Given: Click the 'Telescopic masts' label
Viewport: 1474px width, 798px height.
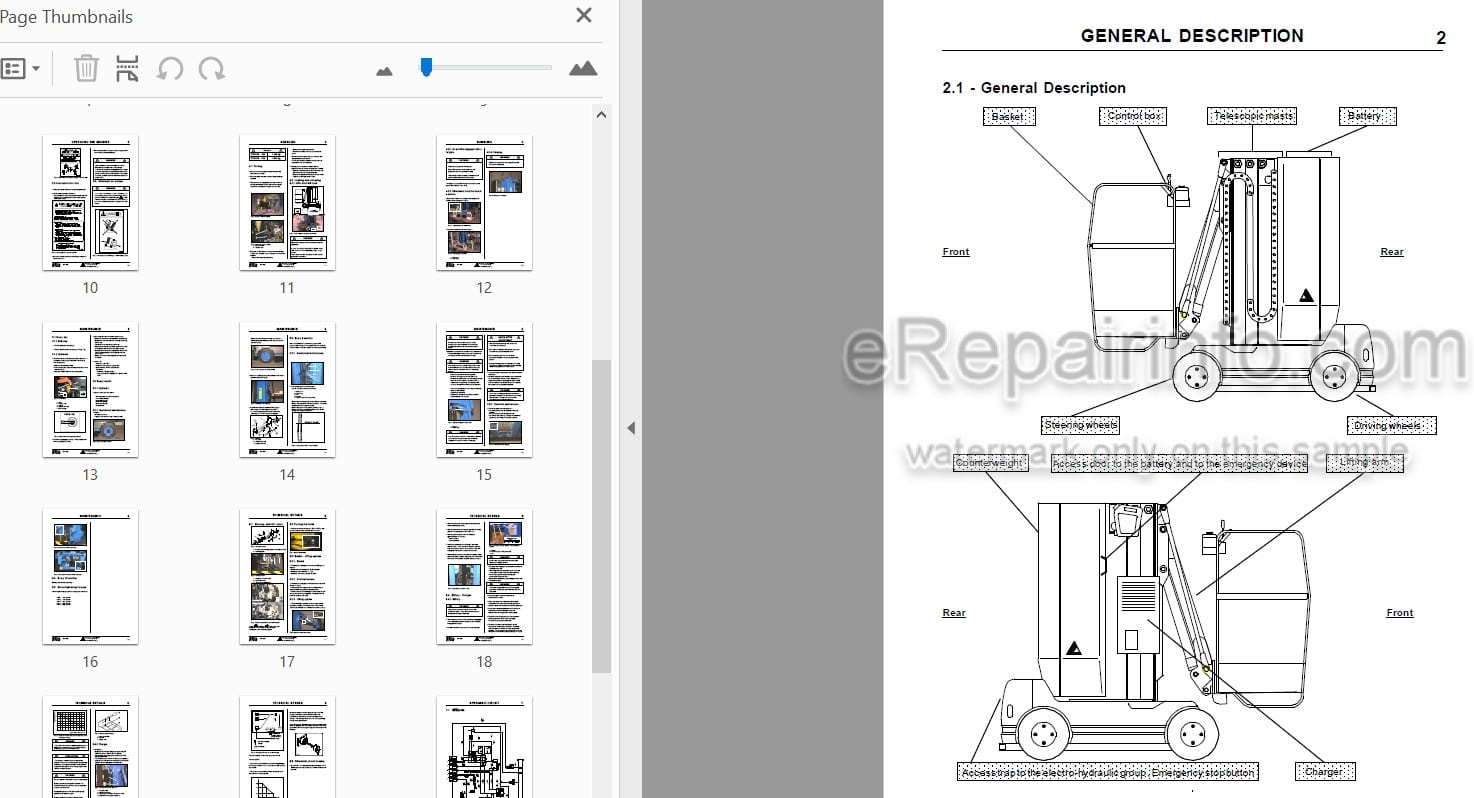Looking at the screenshot, I should coord(1253,116).
